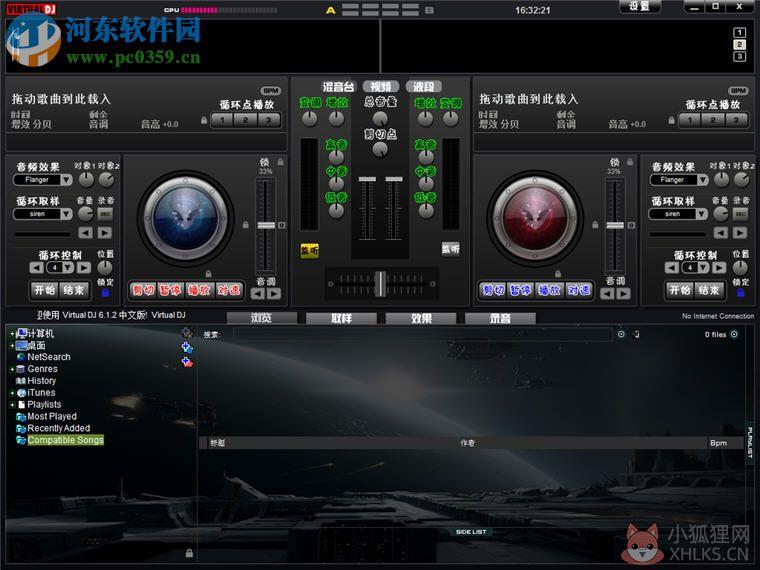Start left deck playback with 播放

pos(199,290)
